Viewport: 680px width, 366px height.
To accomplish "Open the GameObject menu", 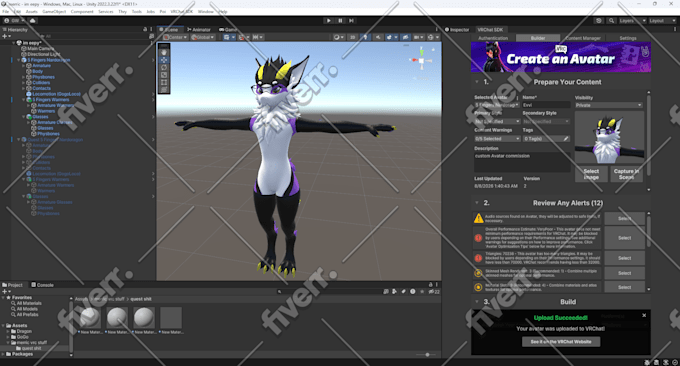I will tap(54, 12).
